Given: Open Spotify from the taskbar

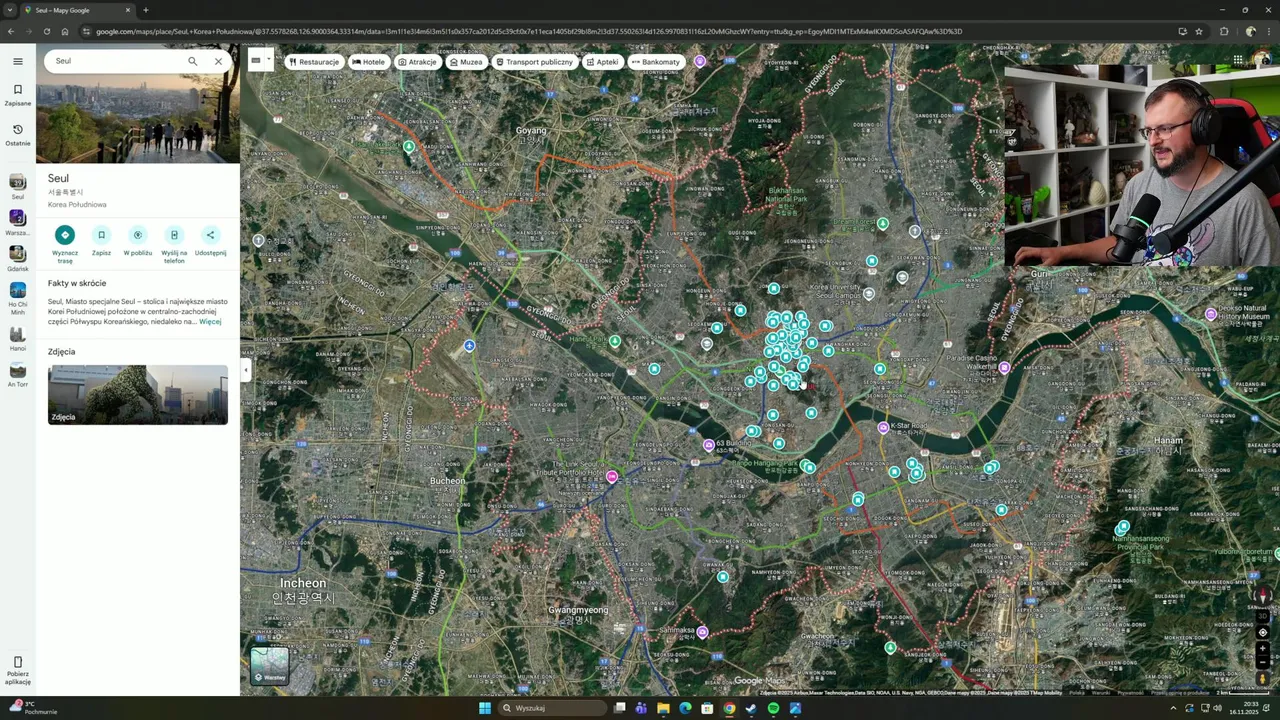Looking at the screenshot, I should [773, 708].
